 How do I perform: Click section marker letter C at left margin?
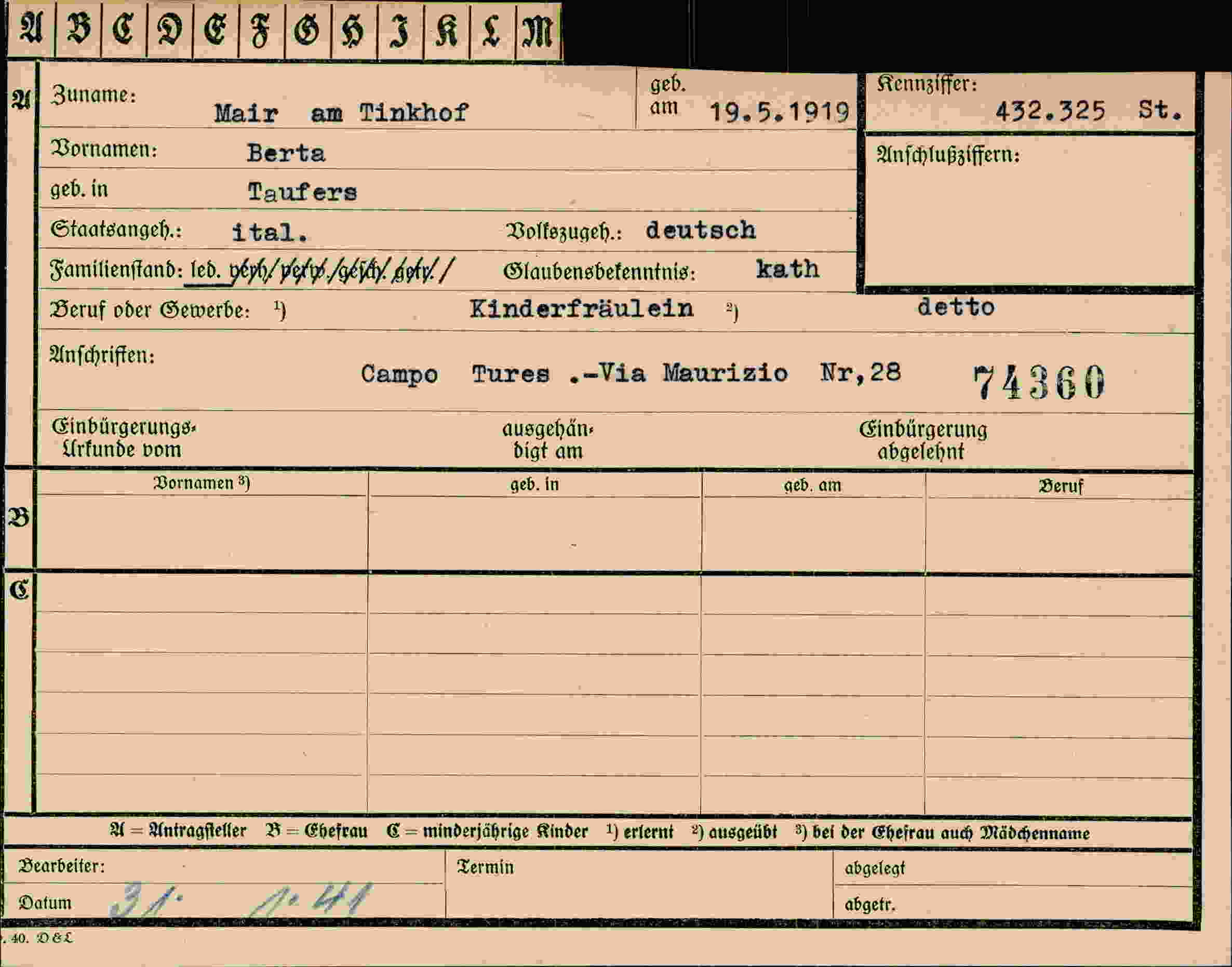coord(19,590)
